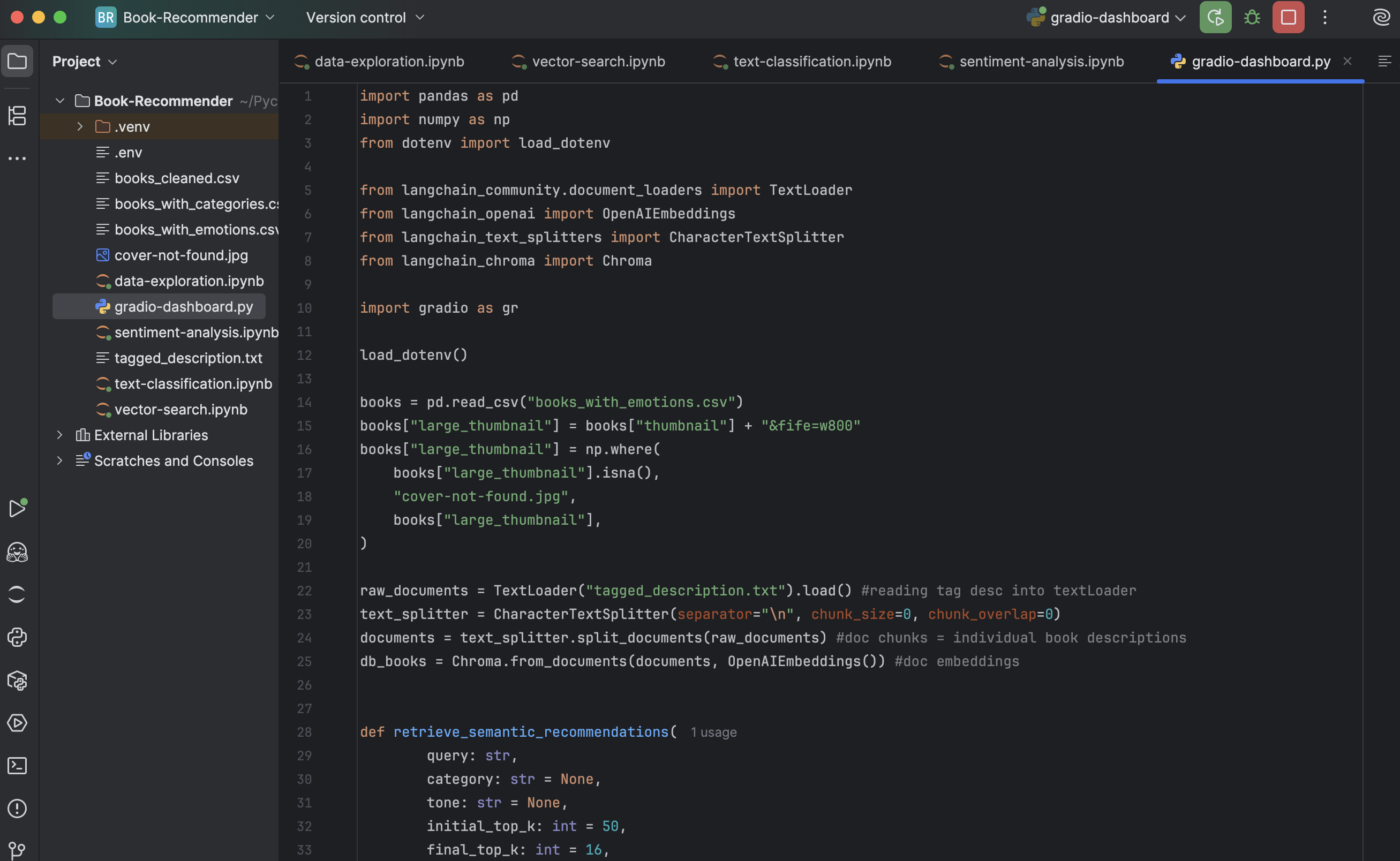Switch to the sentiment-analysis.ipynb tab
The image size is (1400, 861).
(1041, 62)
